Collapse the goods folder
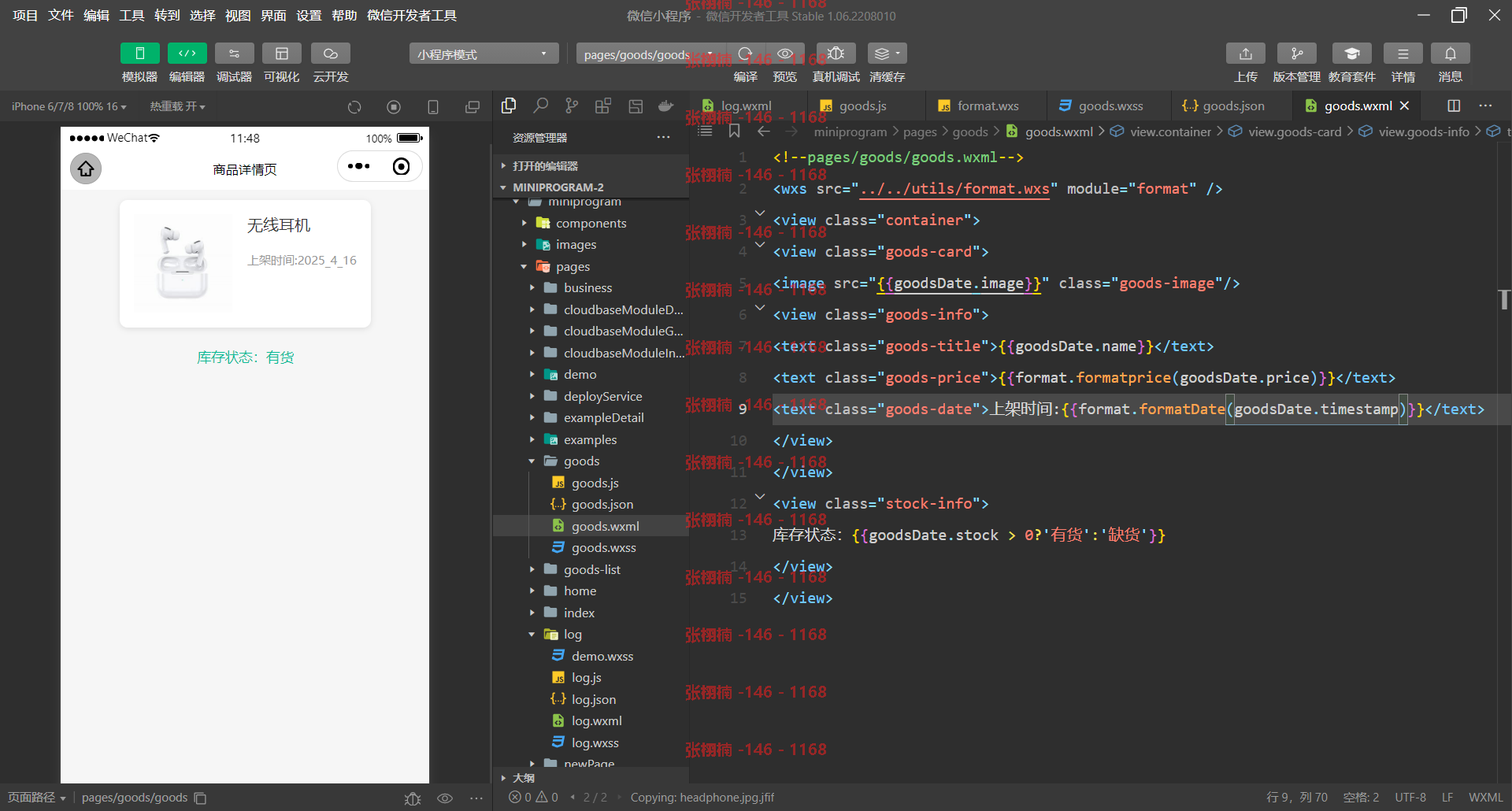The width and height of the screenshot is (1512, 811). (x=591, y=461)
